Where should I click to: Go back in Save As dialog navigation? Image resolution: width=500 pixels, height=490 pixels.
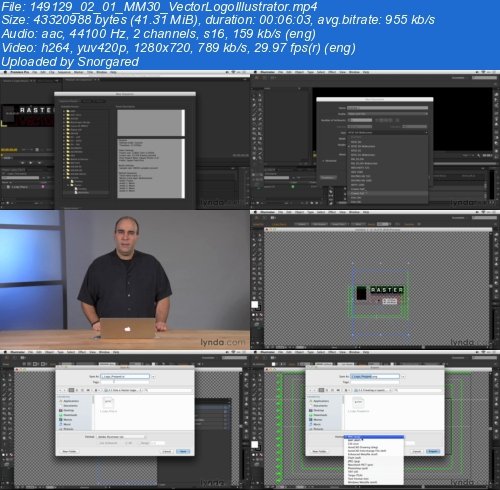(x=60, y=390)
